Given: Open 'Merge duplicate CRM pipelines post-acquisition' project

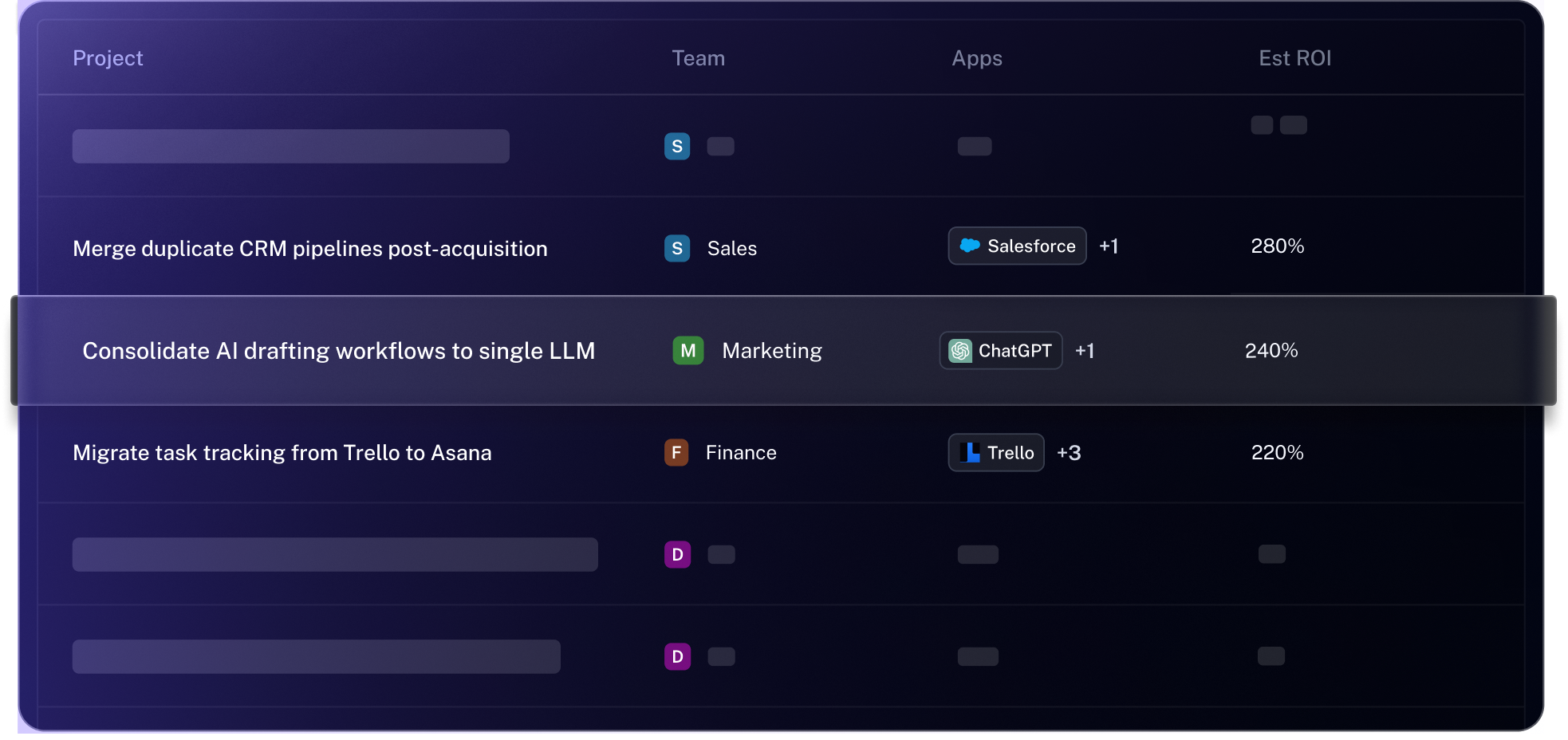Looking at the screenshot, I should coord(310,249).
